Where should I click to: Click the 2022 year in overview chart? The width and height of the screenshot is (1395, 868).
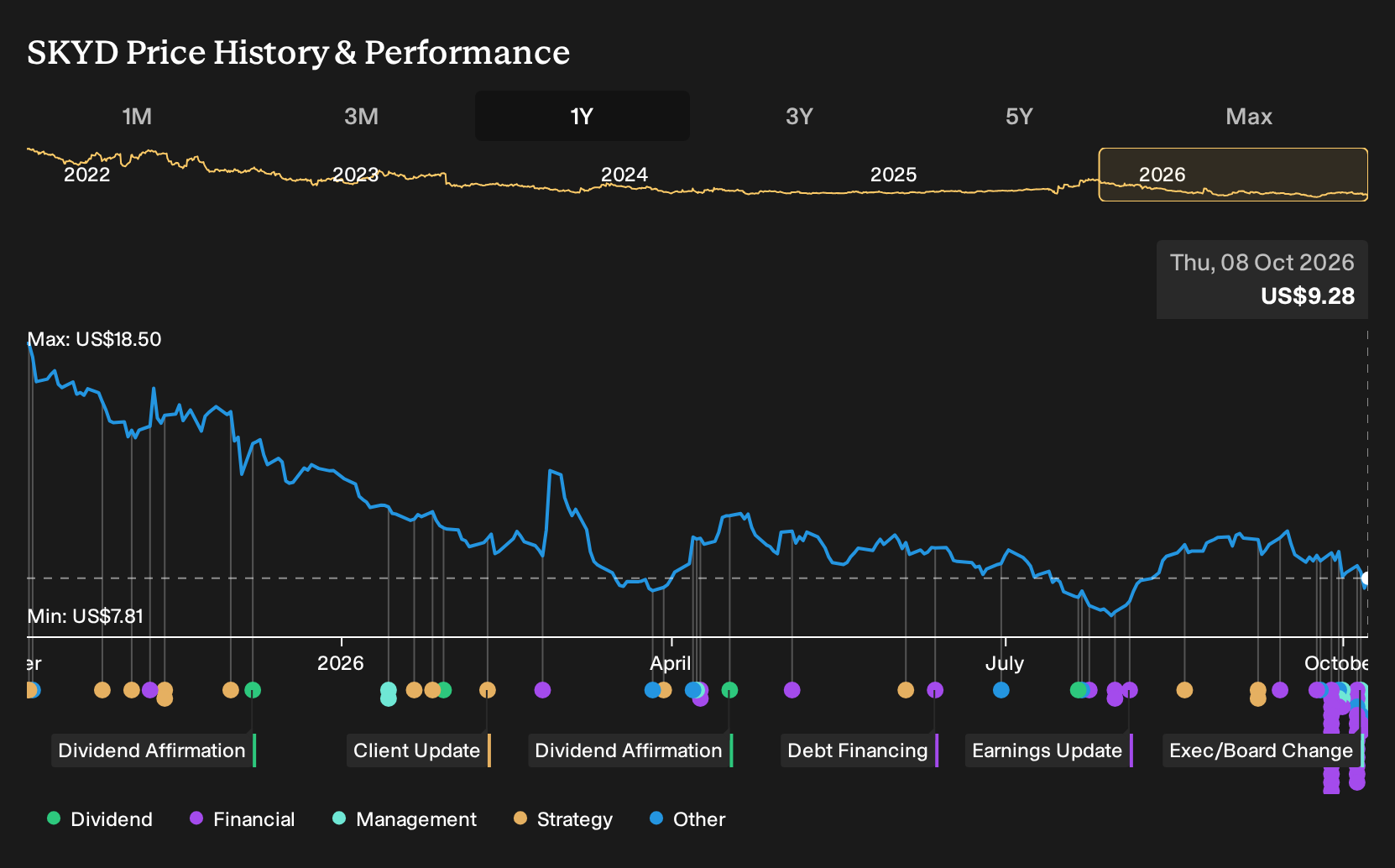tap(87, 175)
